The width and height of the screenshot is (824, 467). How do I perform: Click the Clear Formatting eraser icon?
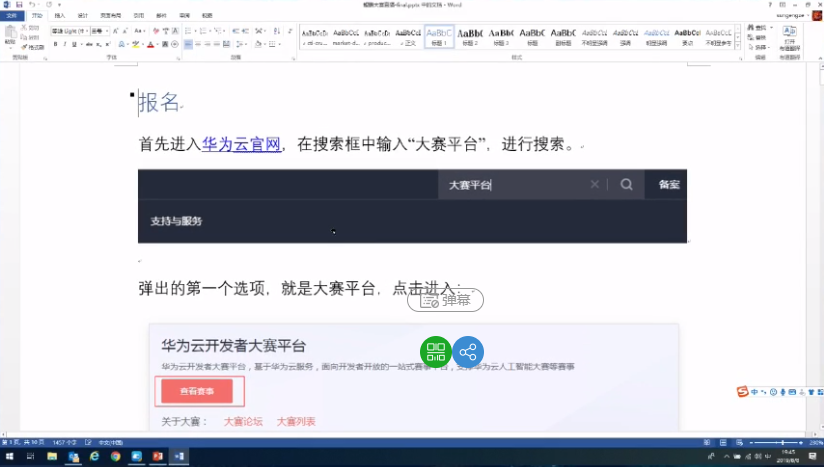coord(156,31)
